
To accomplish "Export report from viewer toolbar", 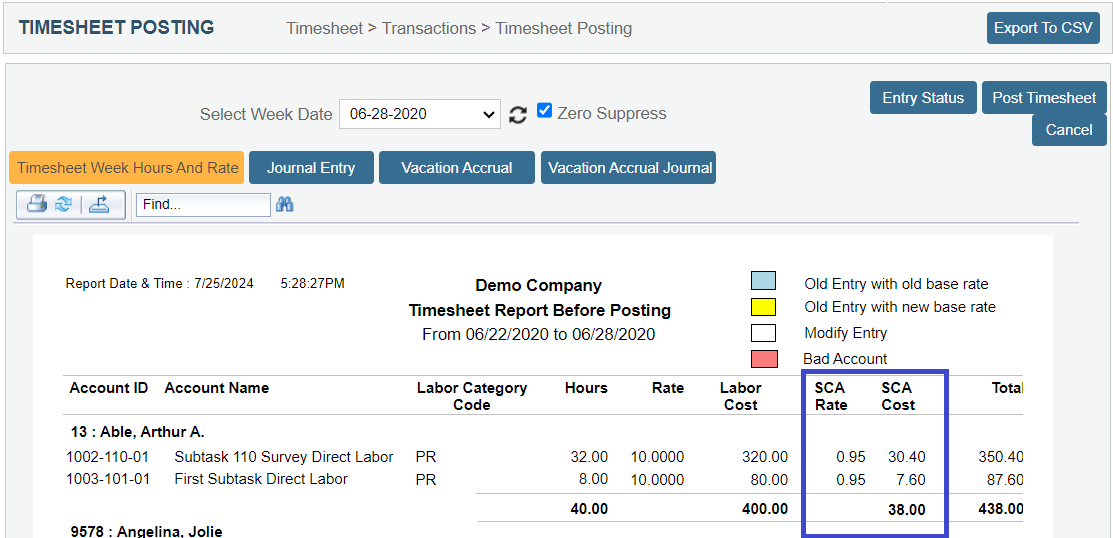I will (99, 204).
